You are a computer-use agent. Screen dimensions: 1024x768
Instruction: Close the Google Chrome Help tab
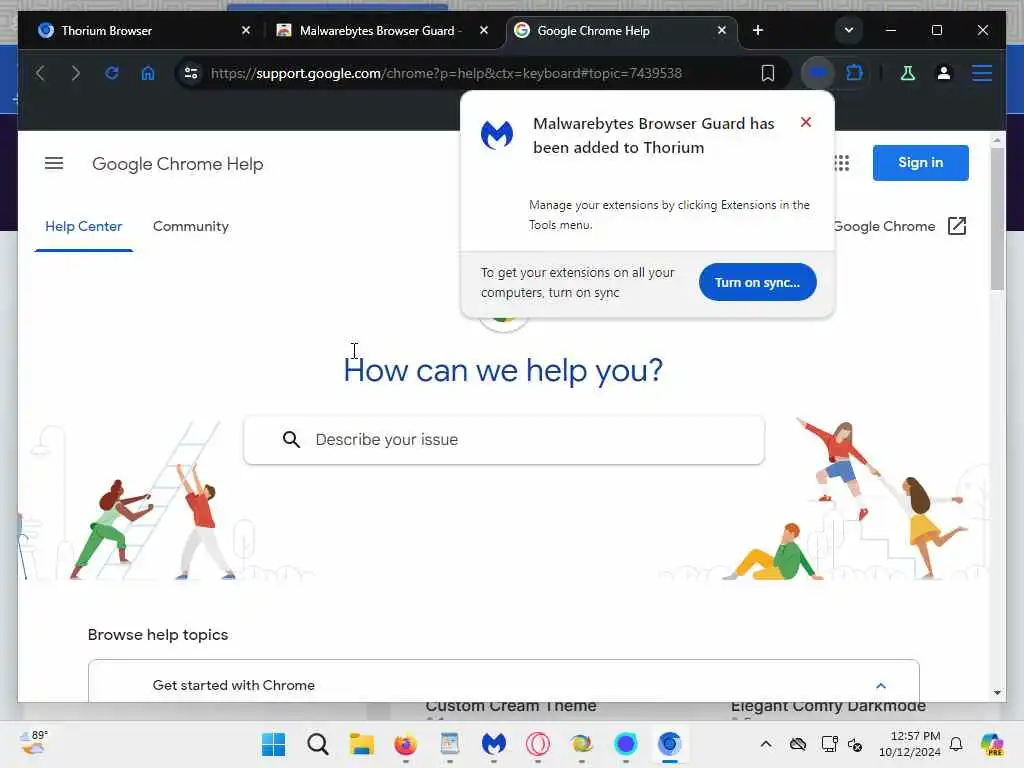(722, 30)
